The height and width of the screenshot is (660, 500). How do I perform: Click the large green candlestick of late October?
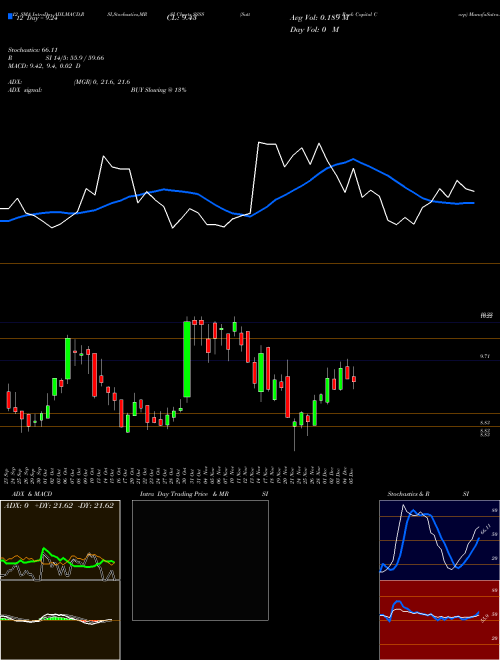(187, 359)
